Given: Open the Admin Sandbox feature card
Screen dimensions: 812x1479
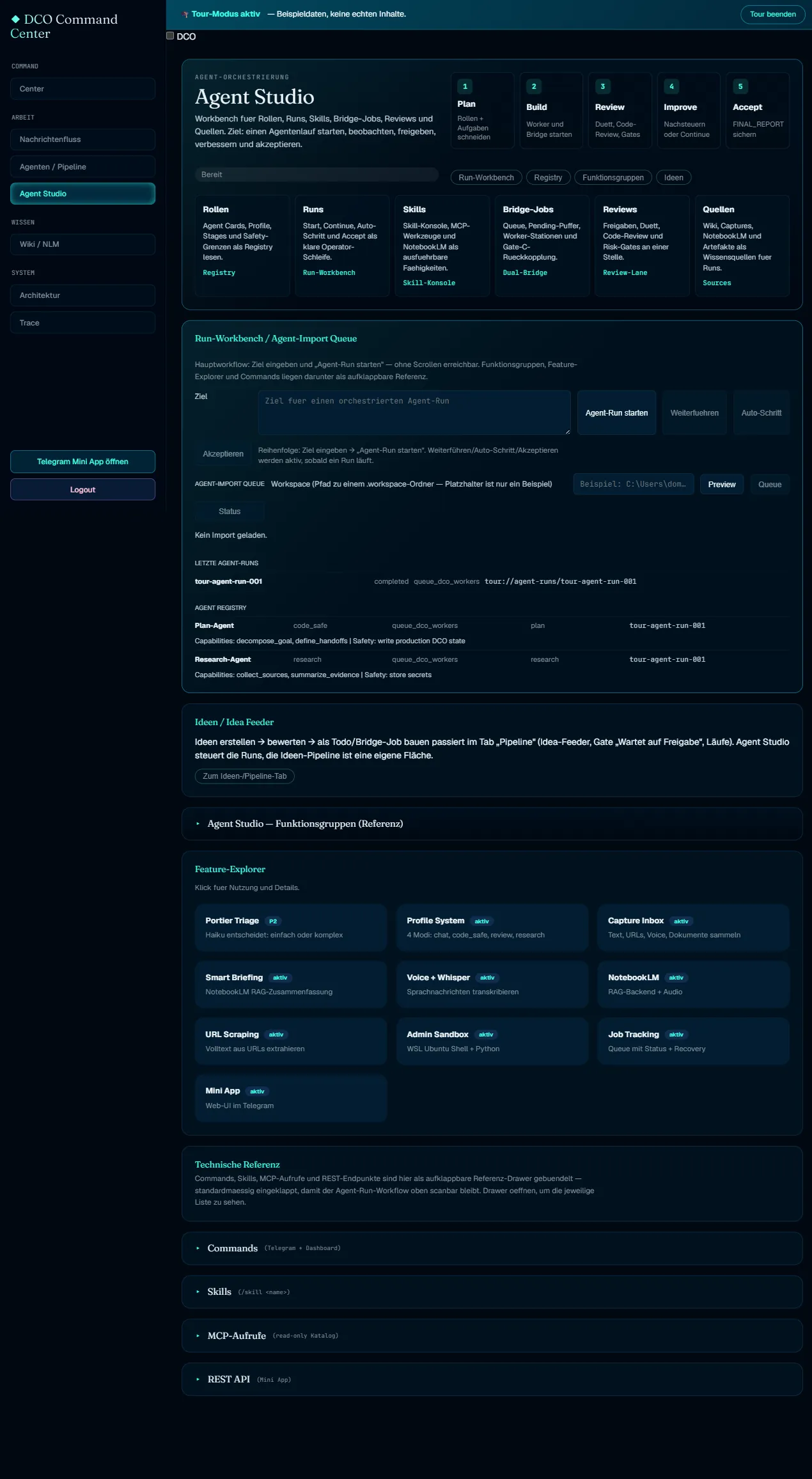Looking at the screenshot, I should point(492,1042).
